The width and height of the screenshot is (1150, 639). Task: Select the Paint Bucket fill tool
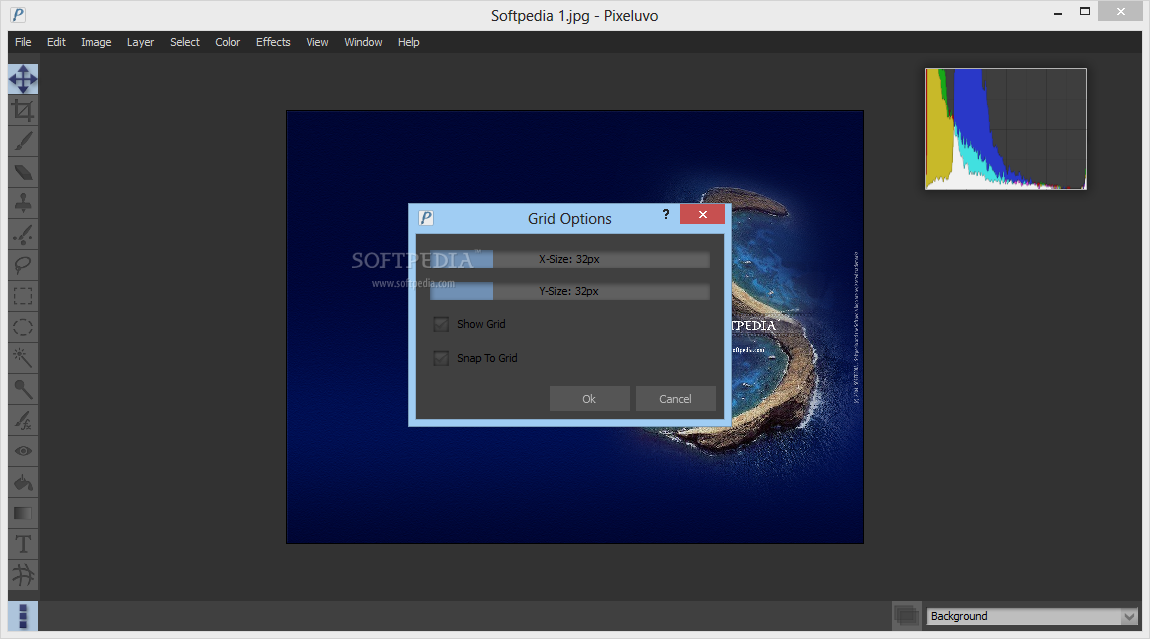click(23, 482)
